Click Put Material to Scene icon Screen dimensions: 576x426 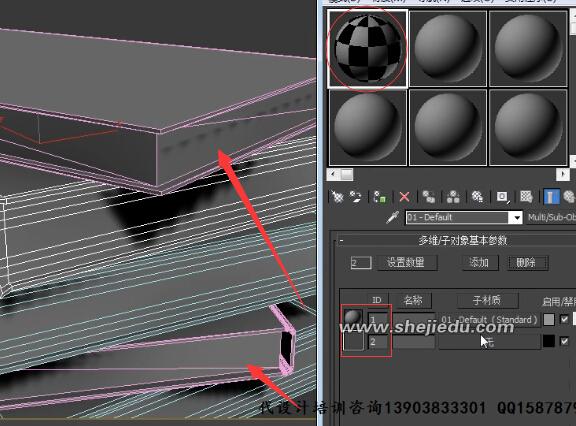tap(355, 197)
